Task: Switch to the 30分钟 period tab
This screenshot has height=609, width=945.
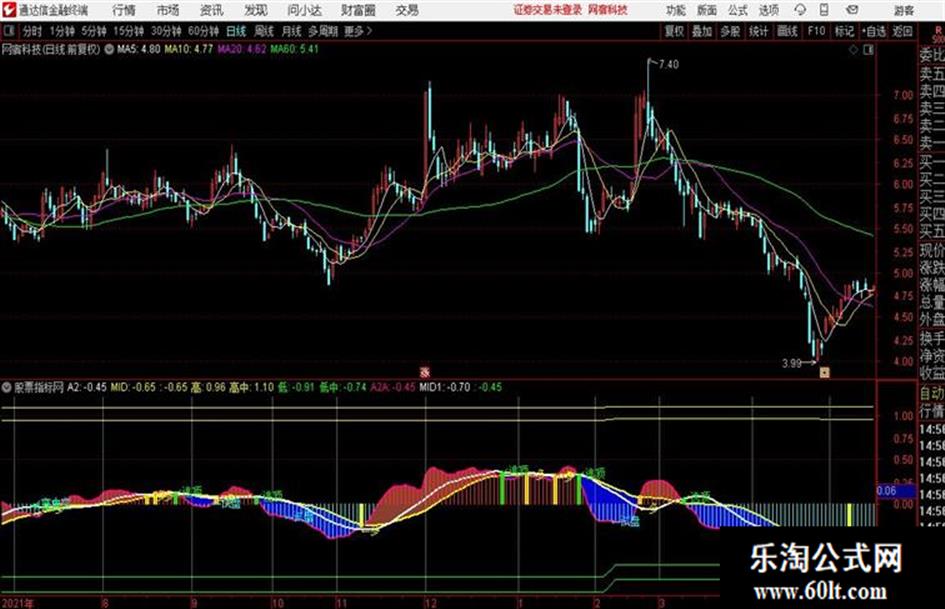Action: 166,31
